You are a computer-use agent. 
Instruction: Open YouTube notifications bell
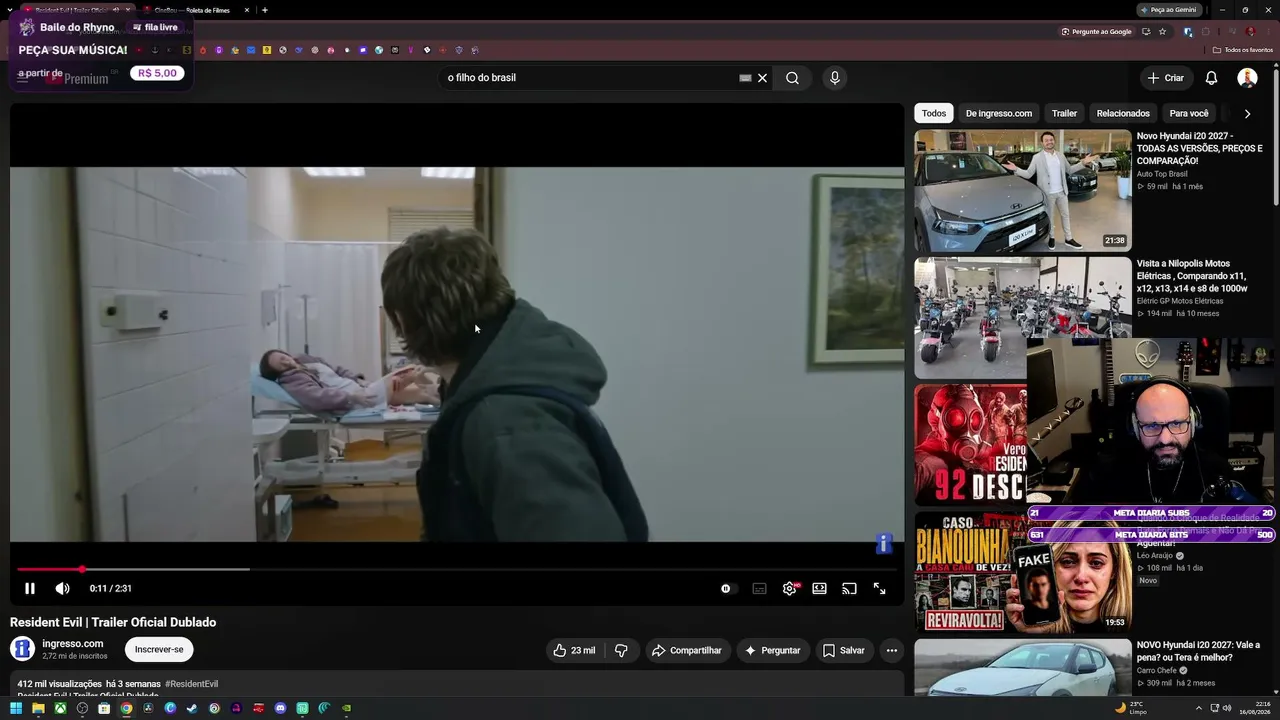click(x=1211, y=78)
